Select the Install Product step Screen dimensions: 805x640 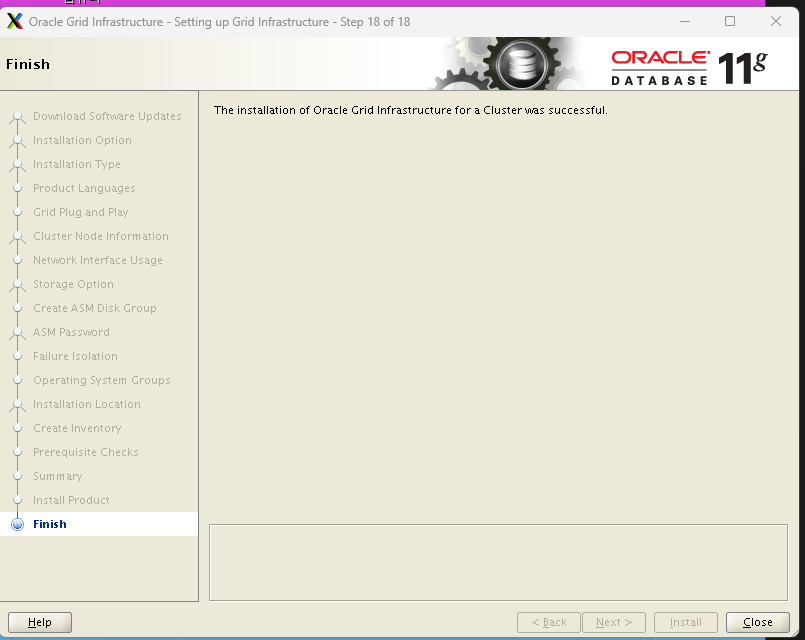pos(71,500)
